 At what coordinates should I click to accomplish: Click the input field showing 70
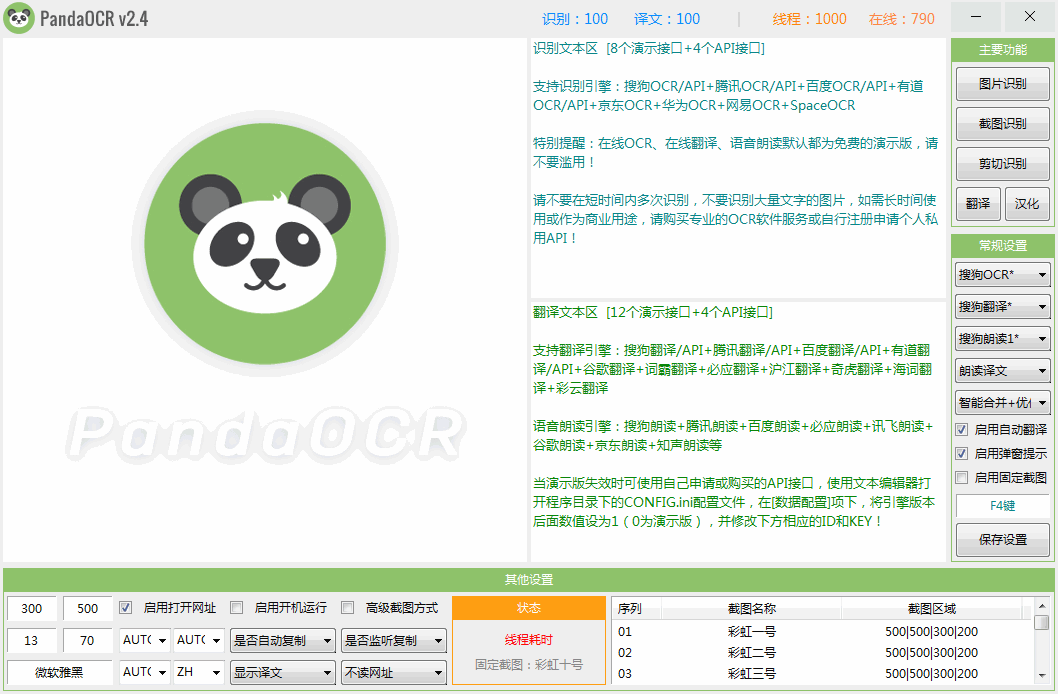click(x=88, y=640)
